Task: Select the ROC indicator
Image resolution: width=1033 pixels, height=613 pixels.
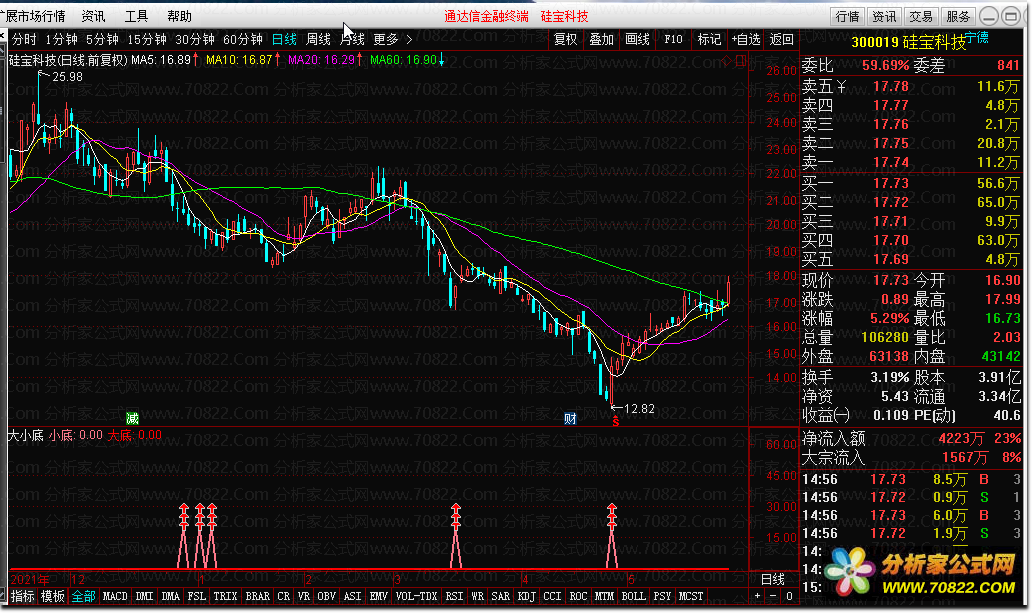Action: [x=578, y=596]
